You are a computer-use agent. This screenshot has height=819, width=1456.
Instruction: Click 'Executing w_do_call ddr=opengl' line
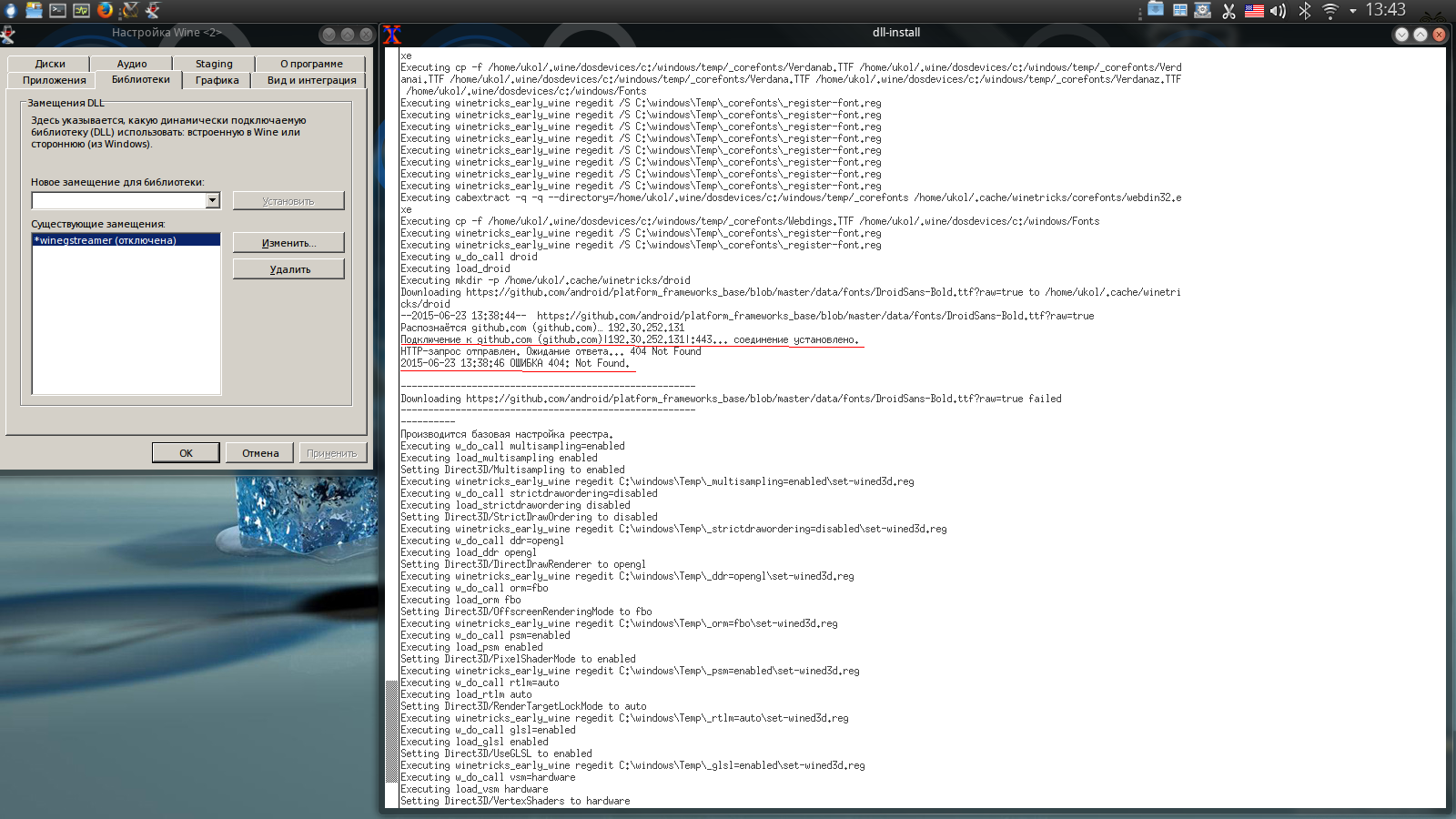(482, 541)
